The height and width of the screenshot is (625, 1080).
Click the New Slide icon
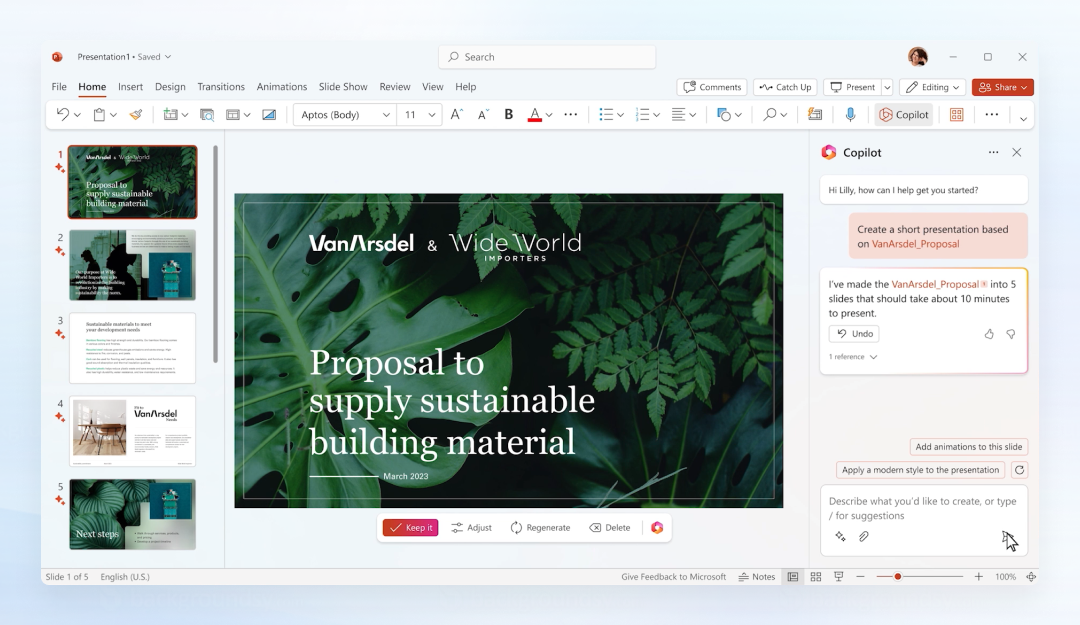(170, 115)
